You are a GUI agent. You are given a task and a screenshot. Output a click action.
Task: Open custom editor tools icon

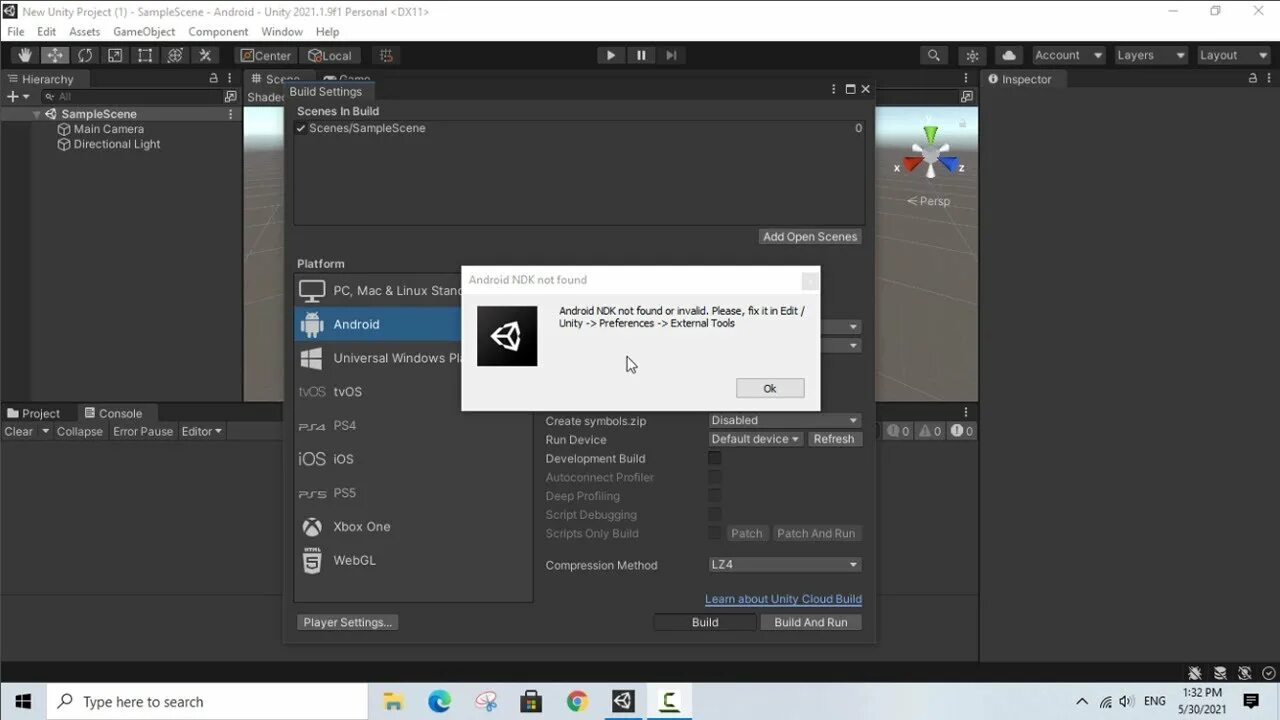tap(205, 55)
